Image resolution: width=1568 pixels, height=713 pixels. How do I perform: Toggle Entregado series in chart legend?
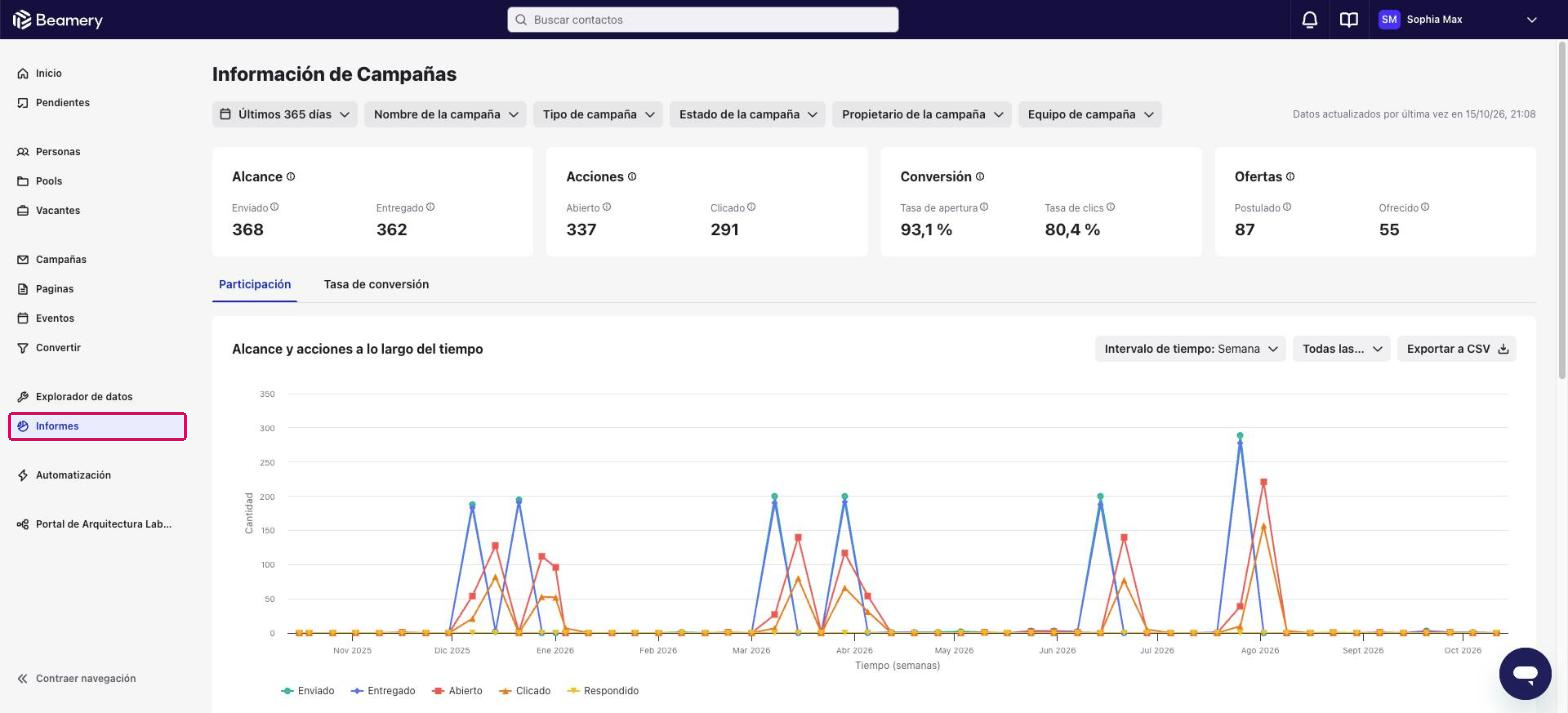383,691
